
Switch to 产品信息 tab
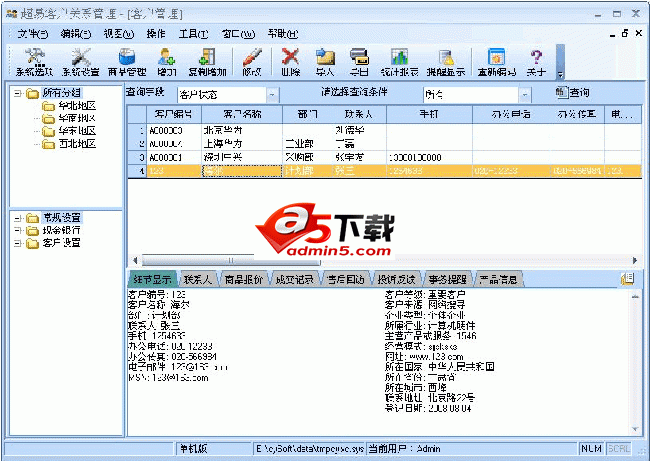click(498, 280)
